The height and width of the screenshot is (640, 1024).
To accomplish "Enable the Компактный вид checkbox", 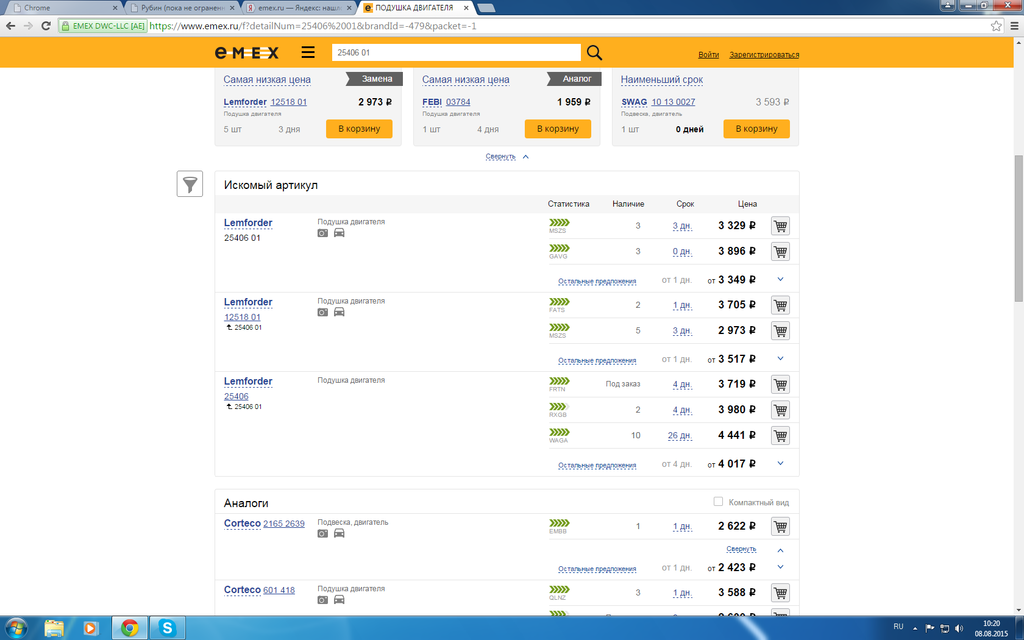I will (x=718, y=502).
